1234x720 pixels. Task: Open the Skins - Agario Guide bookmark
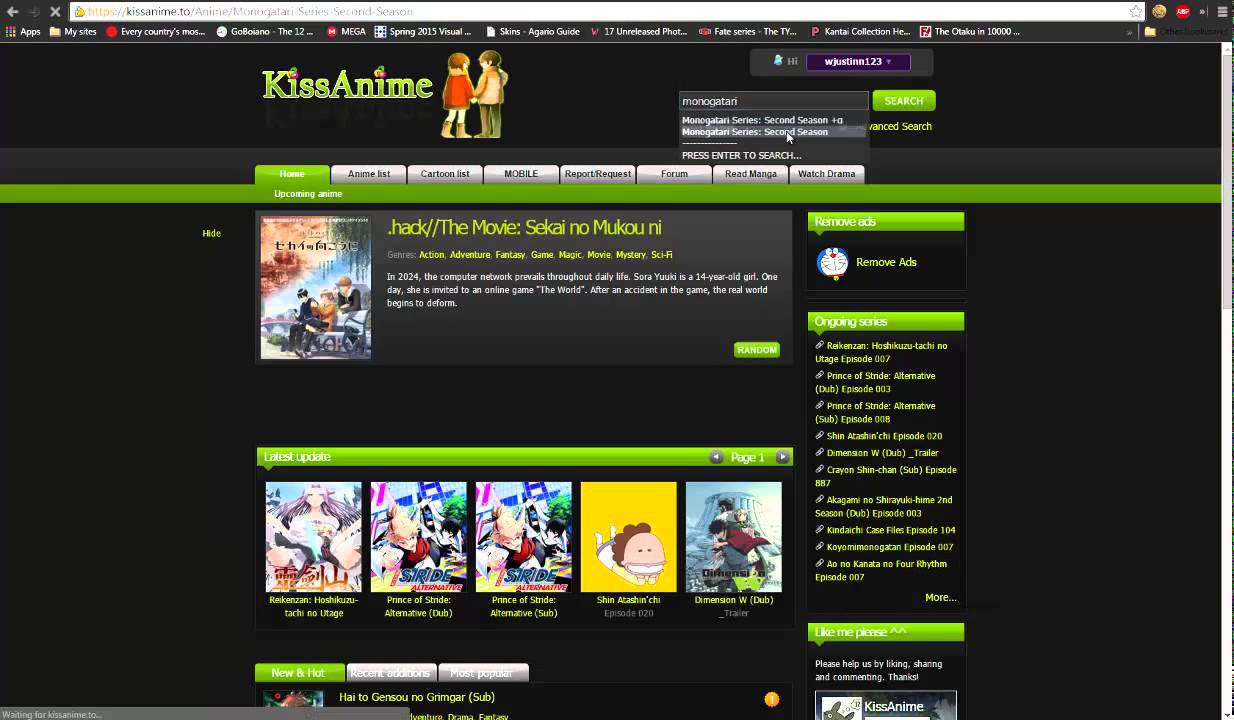pos(532,31)
